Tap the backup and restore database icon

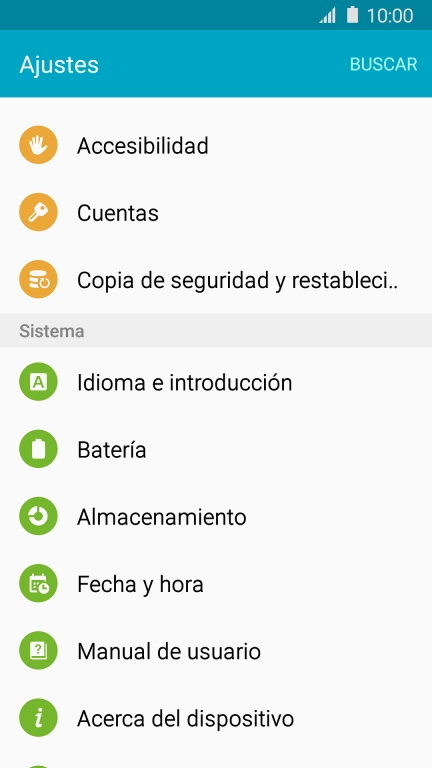pyautogui.click(x=38, y=280)
